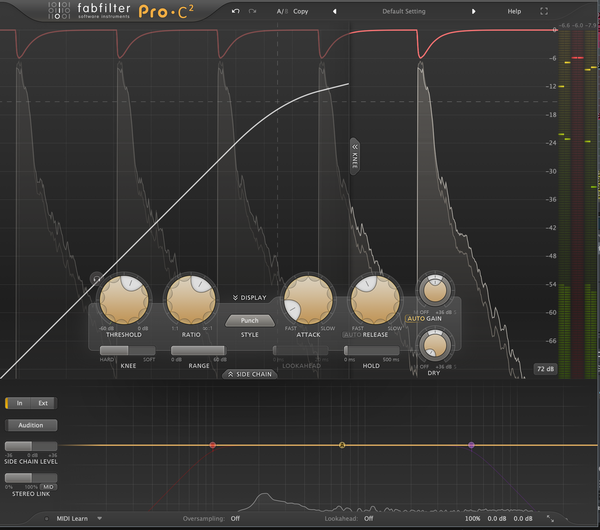The image size is (600, 530).
Task: Open the Default Setting preset menu
Action: click(404, 11)
